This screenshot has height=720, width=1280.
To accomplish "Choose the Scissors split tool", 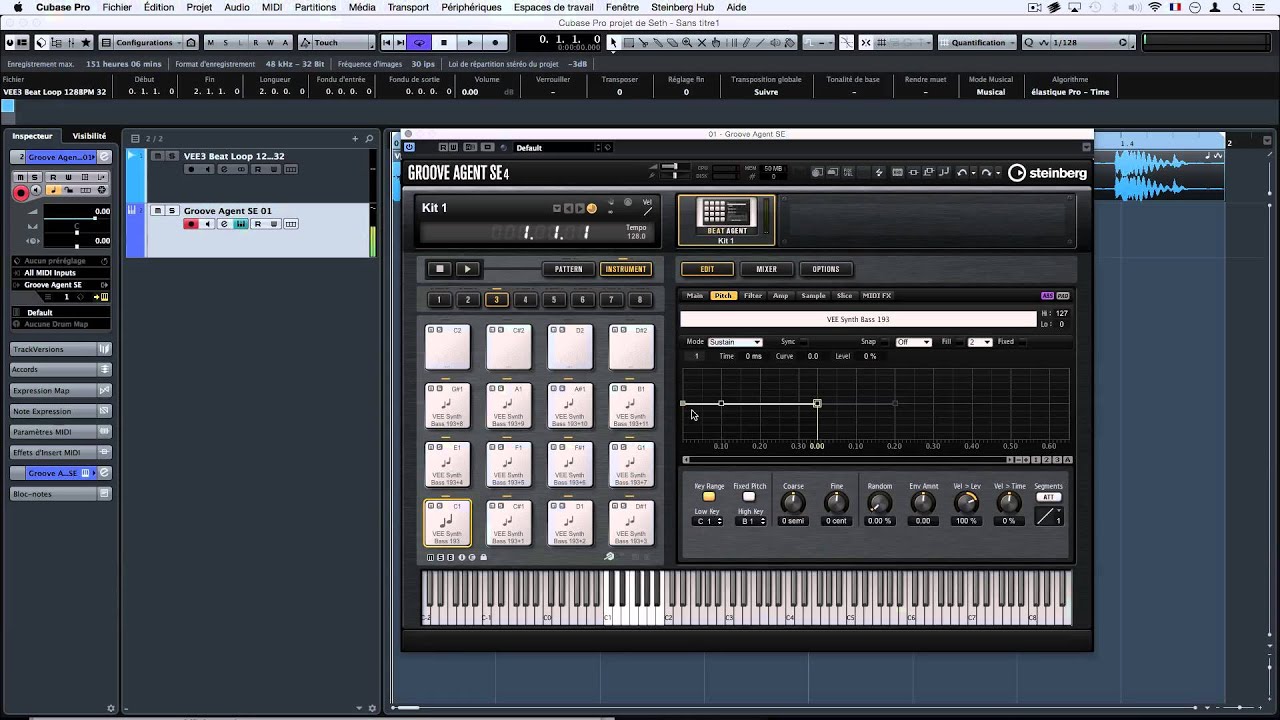I will tap(643, 42).
